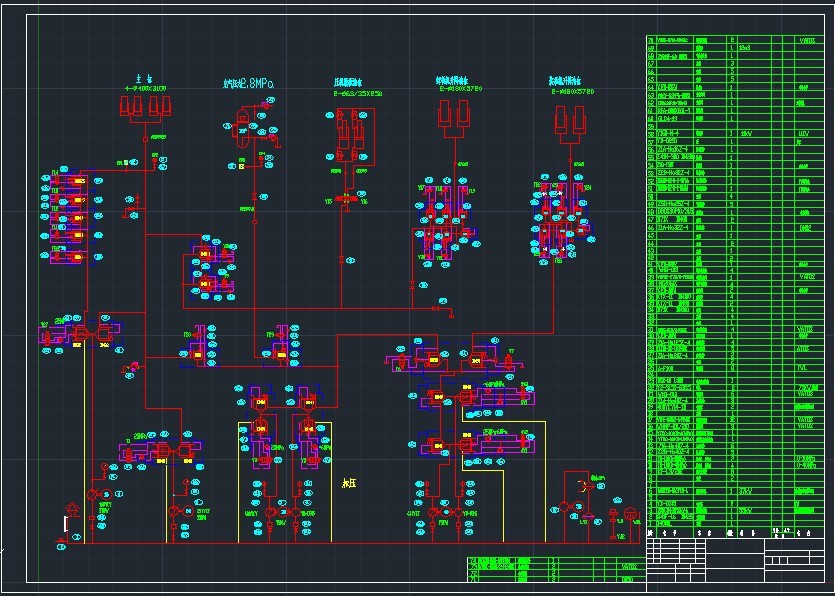Click the round gauge symbol beside the parts table
The width and height of the screenshot is (835, 596).
coord(631,515)
